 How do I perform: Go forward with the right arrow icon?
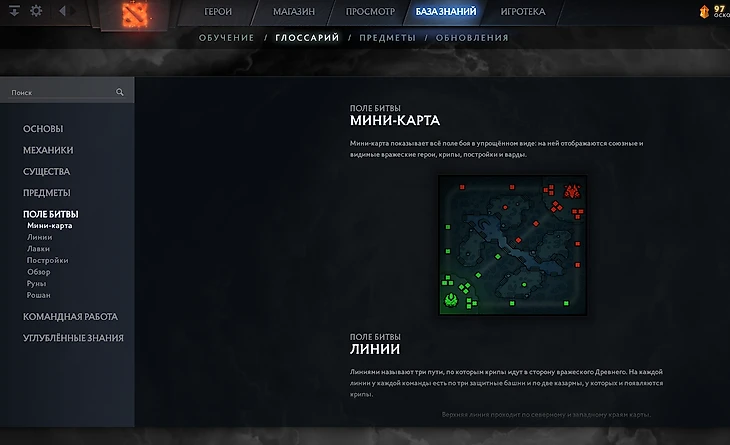[x=73, y=11]
